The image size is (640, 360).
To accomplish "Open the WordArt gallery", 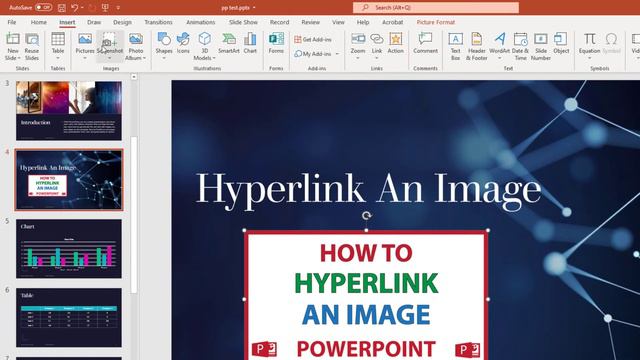I will coord(499,46).
